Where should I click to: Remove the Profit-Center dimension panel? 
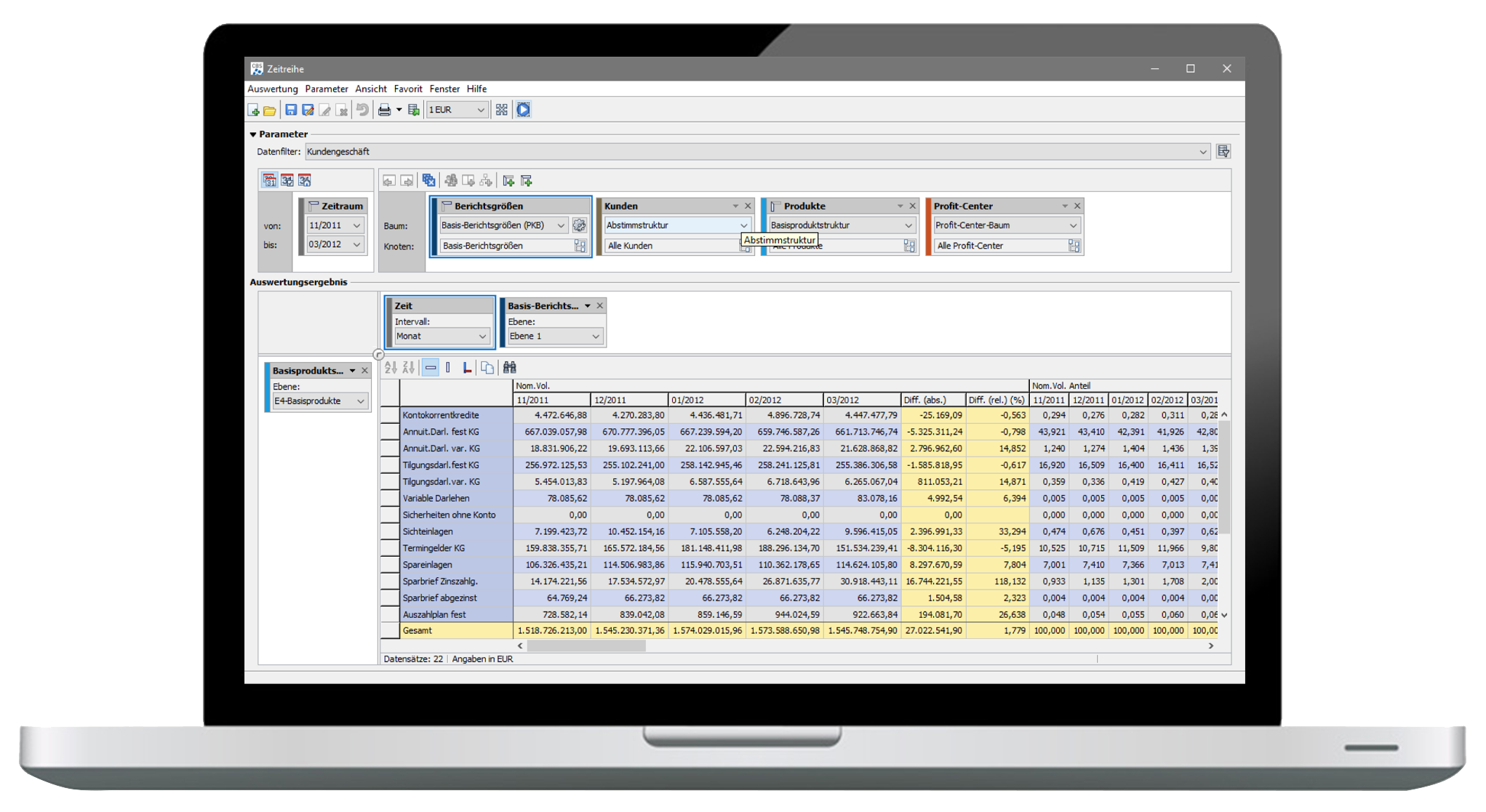[x=1077, y=206]
